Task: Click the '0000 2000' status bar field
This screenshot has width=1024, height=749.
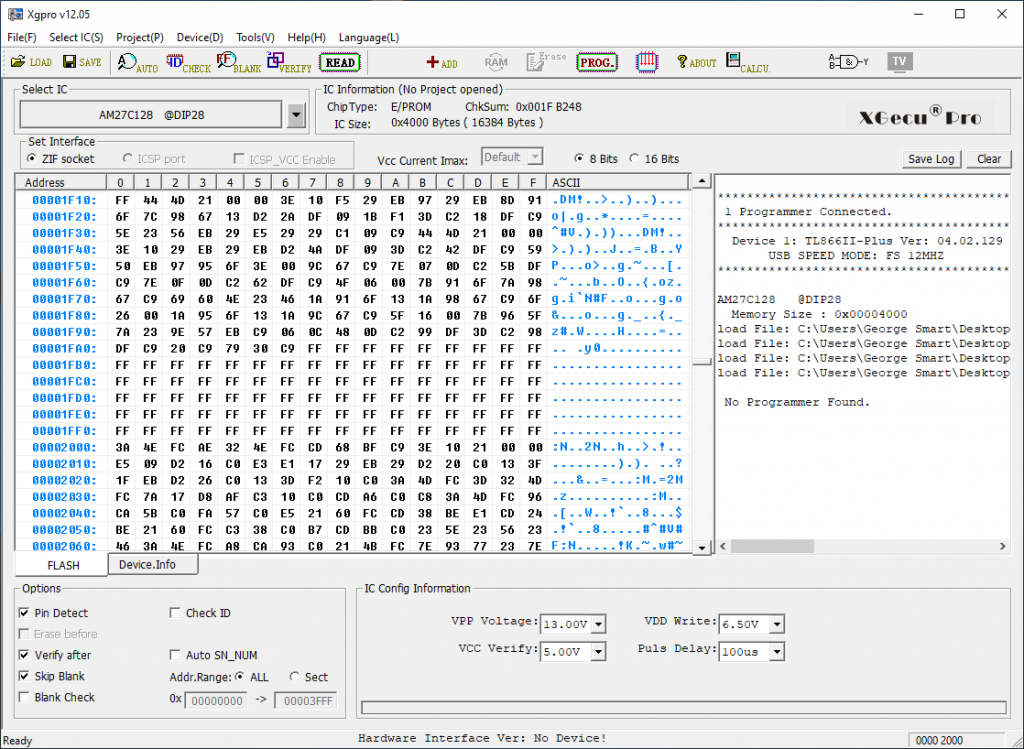Action: click(957, 741)
